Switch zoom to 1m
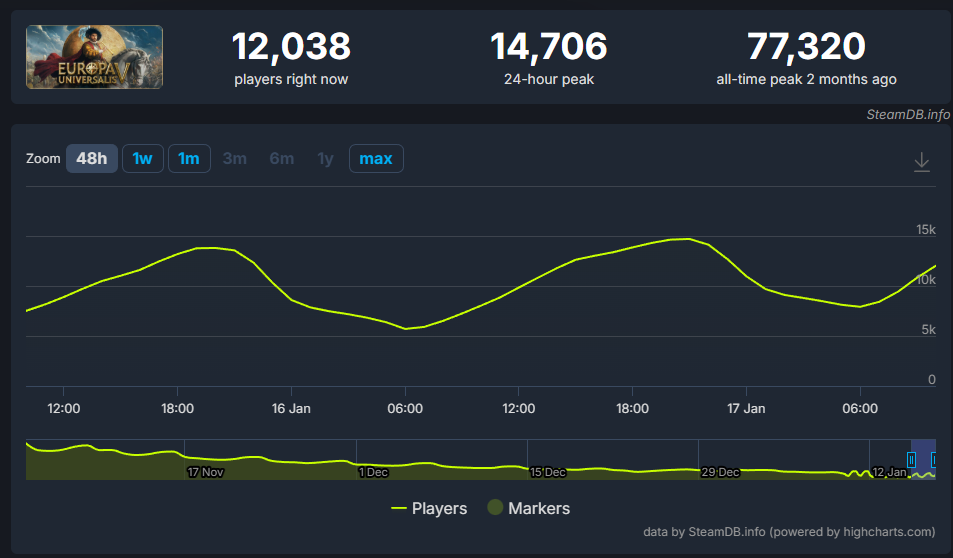The width and height of the screenshot is (953, 558). pos(189,158)
